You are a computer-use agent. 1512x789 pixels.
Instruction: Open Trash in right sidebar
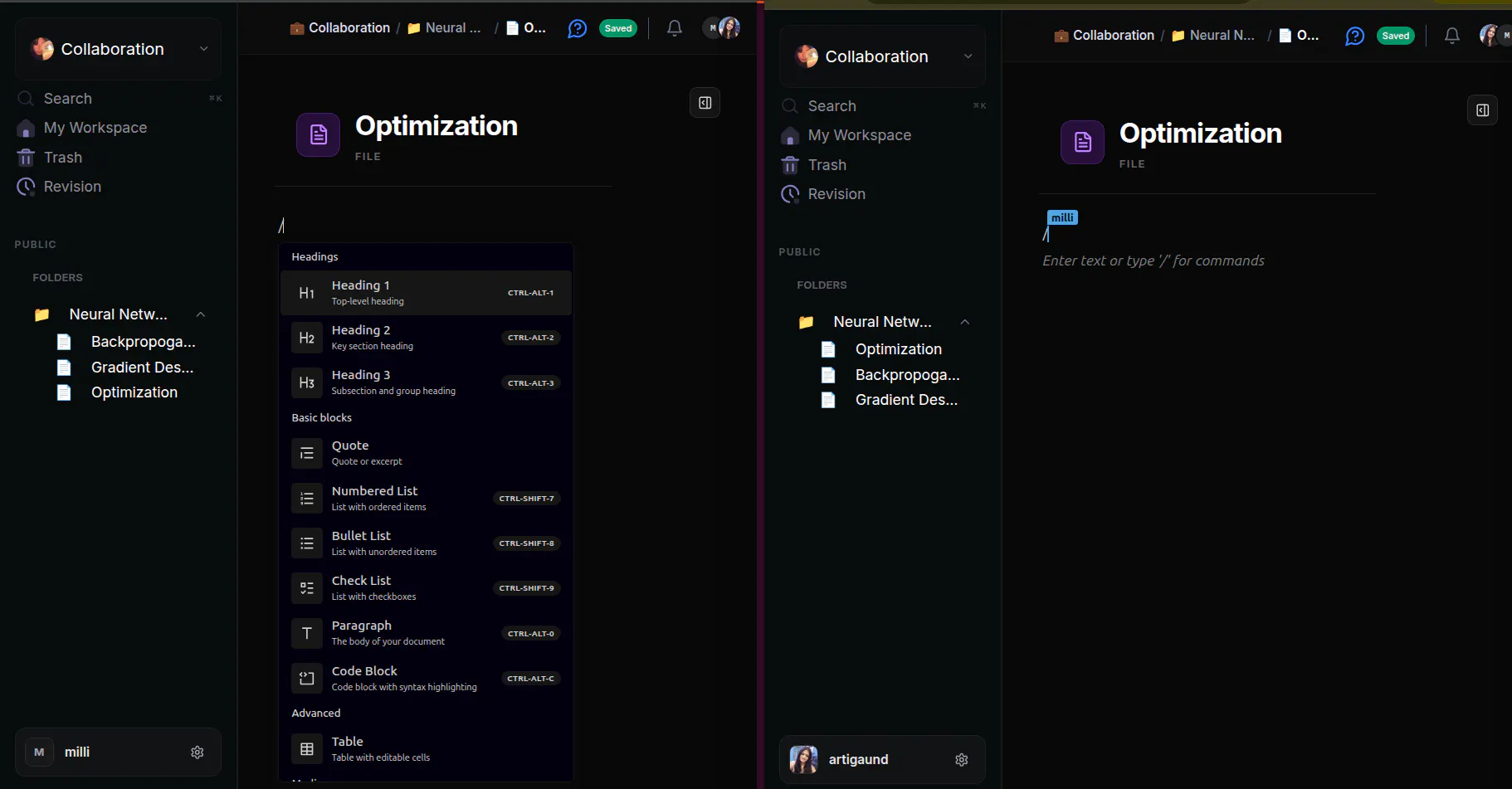(x=827, y=165)
